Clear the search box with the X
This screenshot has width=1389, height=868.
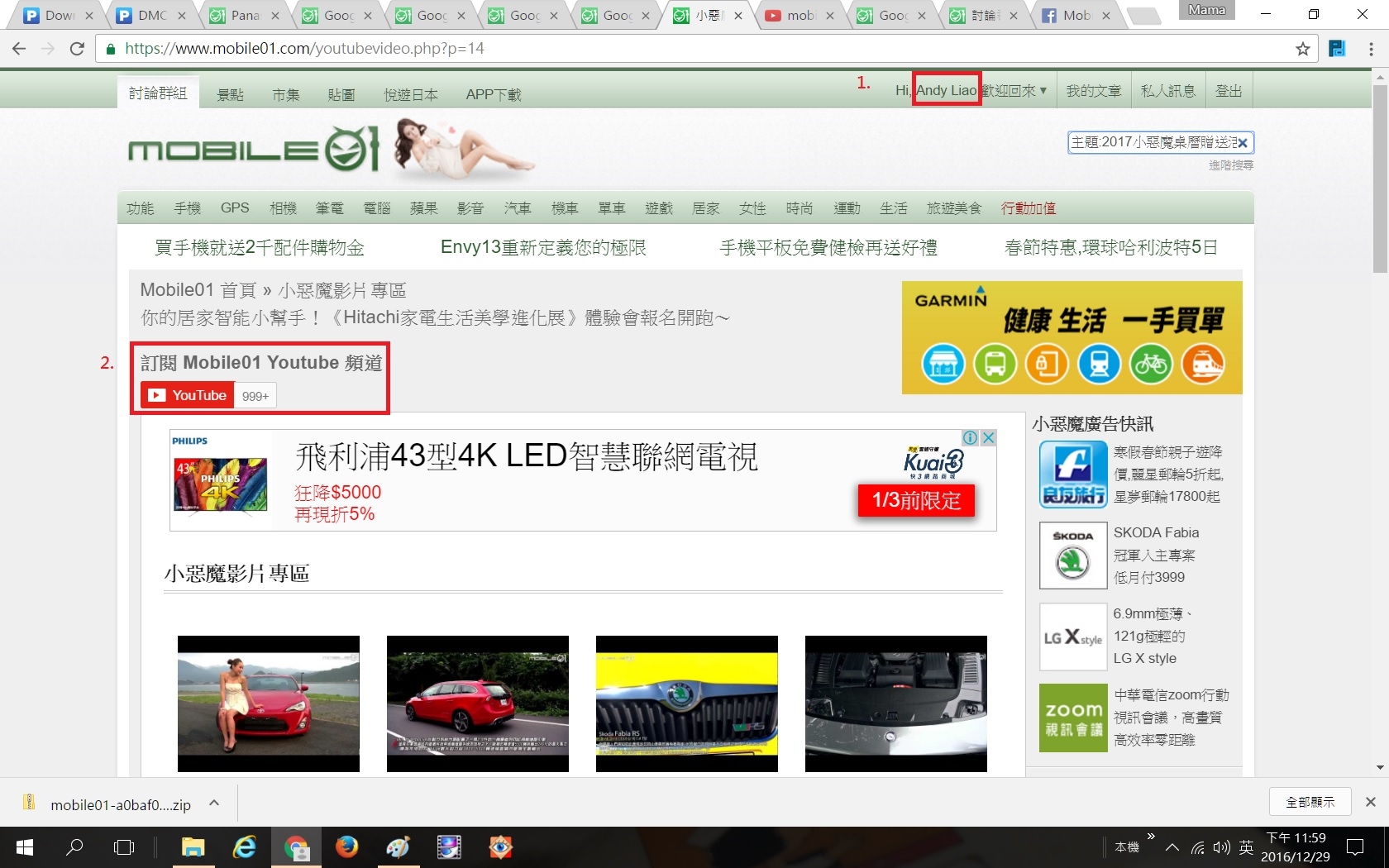pos(1243,143)
